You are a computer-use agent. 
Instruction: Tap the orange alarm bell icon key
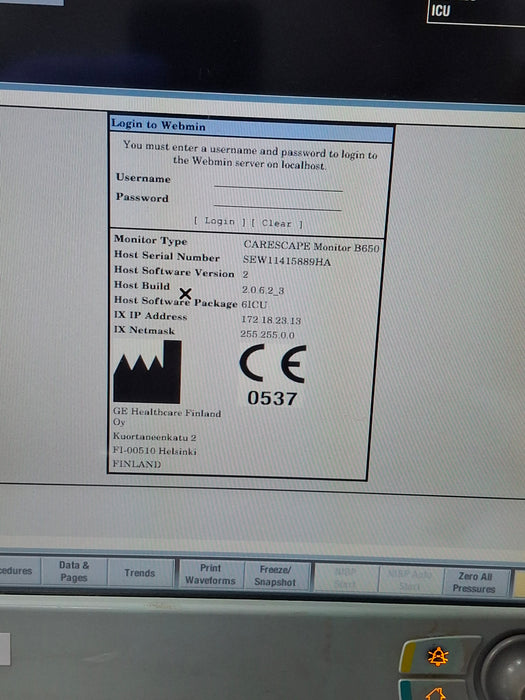pos(438,657)
